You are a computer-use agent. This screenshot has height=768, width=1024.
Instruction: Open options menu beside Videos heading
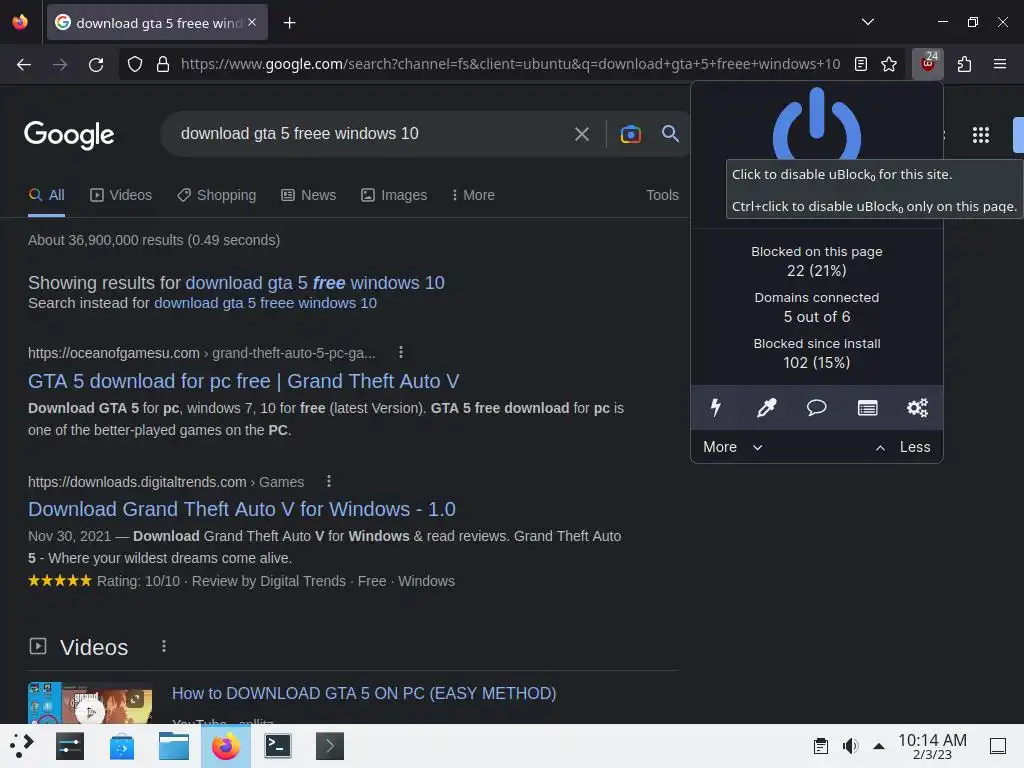pyautogui.click(x=164, y=646)
